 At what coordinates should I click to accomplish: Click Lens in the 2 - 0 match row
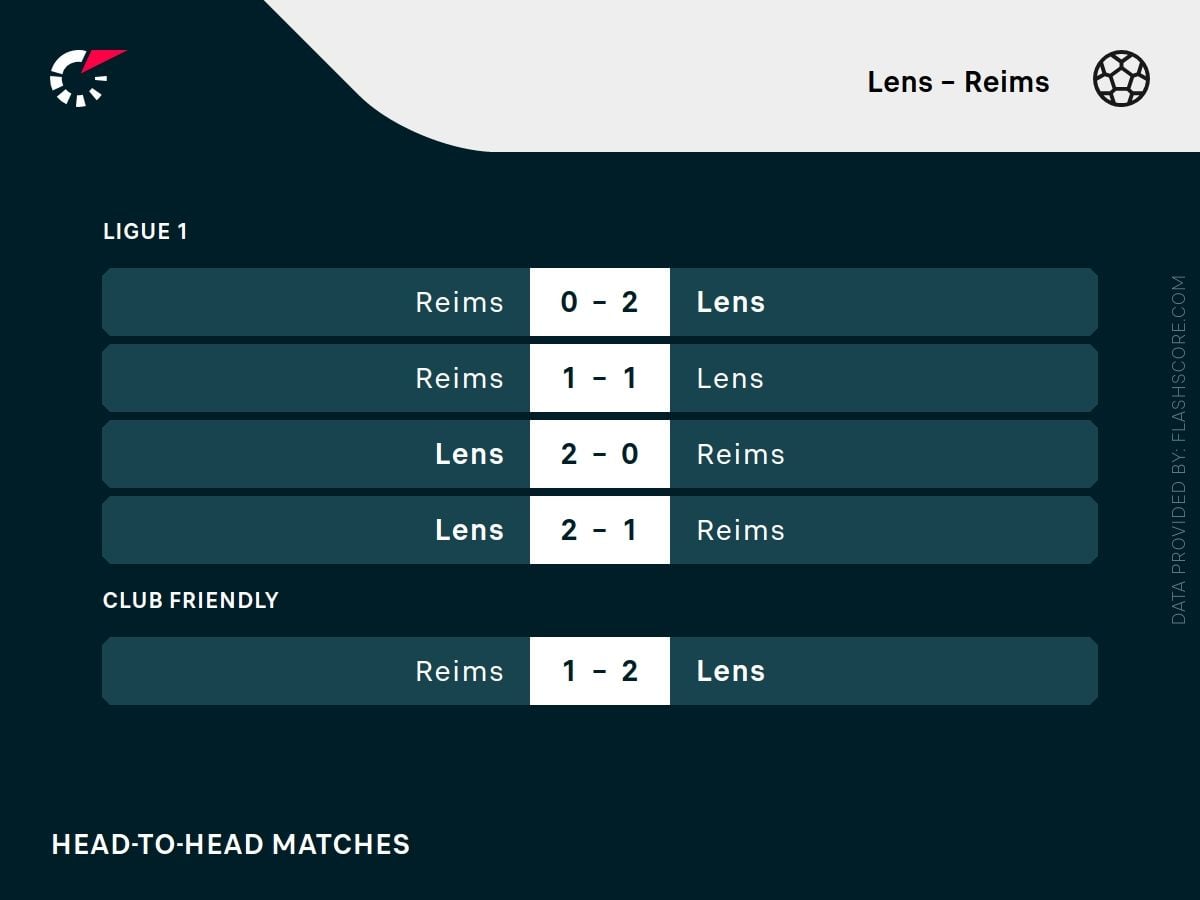[469, 454]
